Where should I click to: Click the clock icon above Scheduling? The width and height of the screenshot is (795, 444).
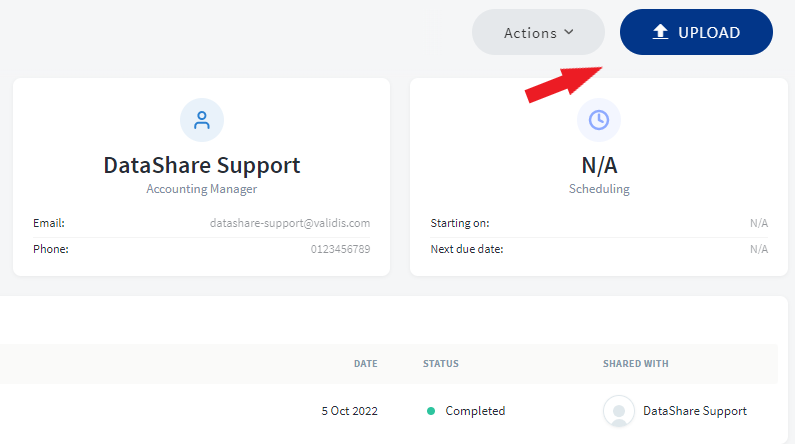[599, 120]
